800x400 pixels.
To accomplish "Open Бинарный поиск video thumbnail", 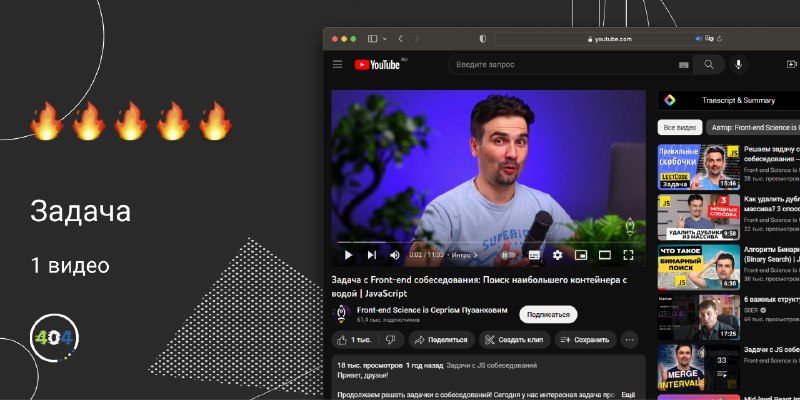I will [x=698, y=267].
